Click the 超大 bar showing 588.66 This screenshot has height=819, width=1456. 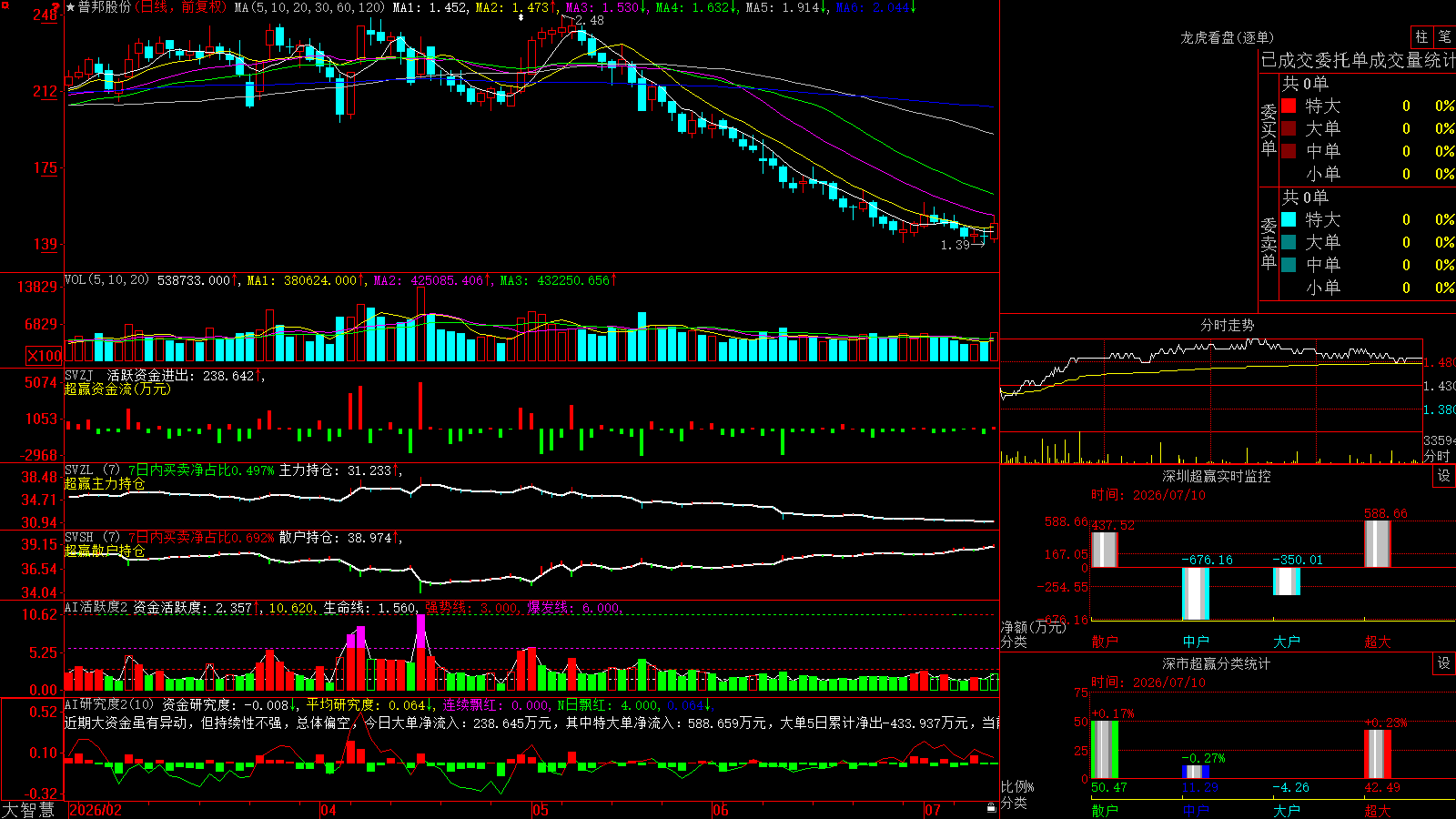pos(1378,544)
